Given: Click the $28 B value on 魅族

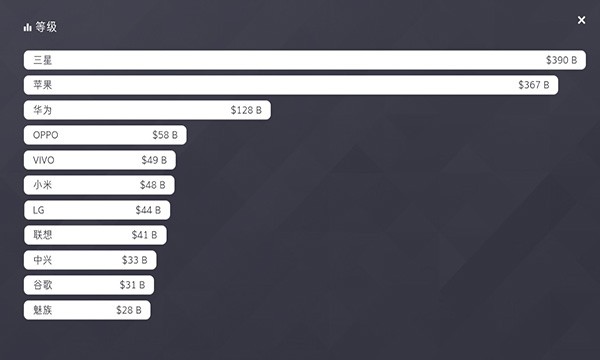Looking at the screenshot, I should (x=129, y=310).
